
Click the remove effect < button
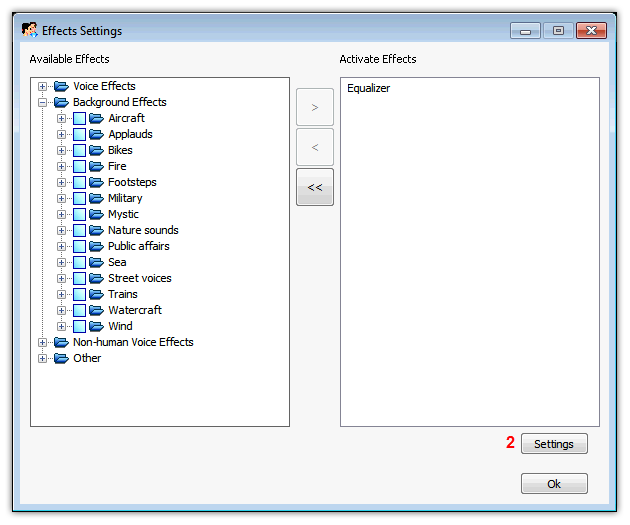click(x=315, y=147)
